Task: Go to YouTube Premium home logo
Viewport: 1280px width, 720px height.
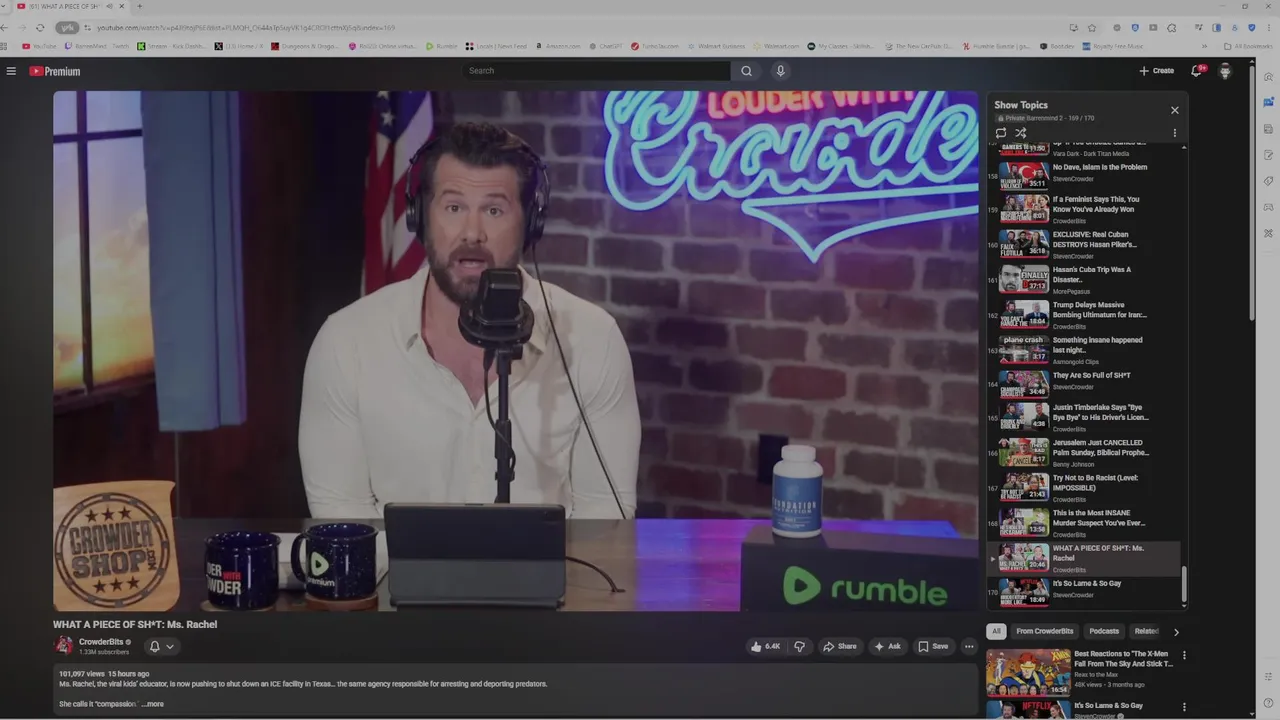Action: 54,71
